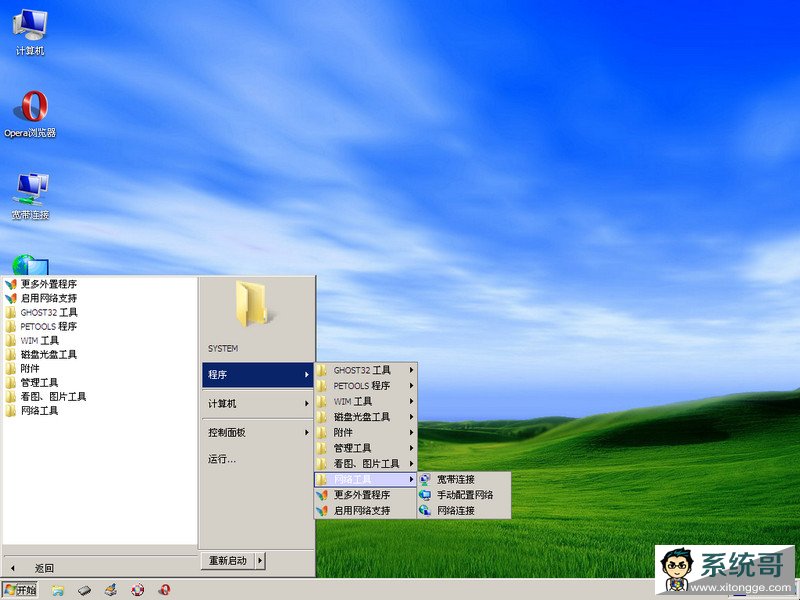Open 手动配置网络 from the 网络工具 submenu
This screenshot has width=800, height=600.
[464, 494]
